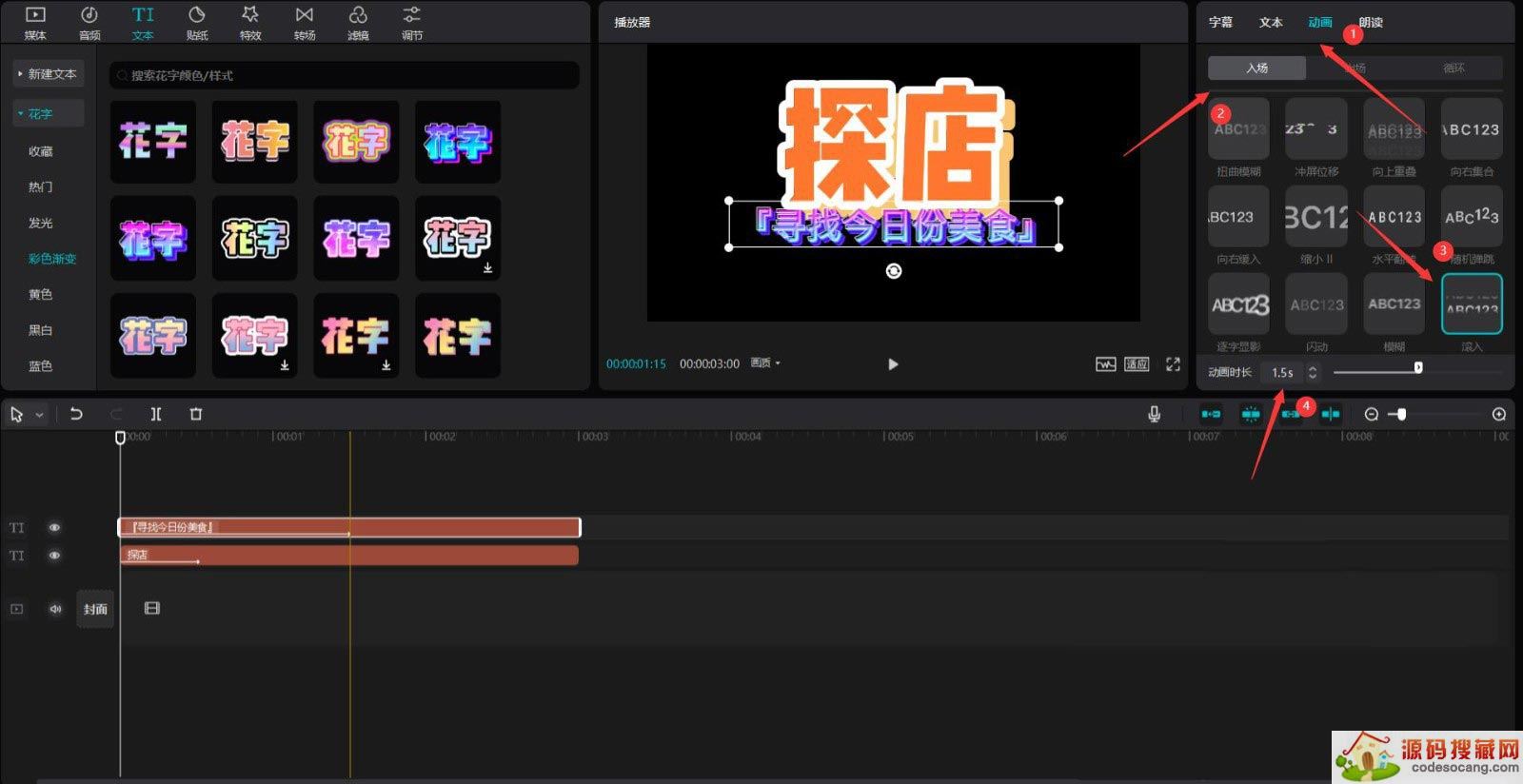Click the undo arrow in timeline toolbar

pos(76,414)
